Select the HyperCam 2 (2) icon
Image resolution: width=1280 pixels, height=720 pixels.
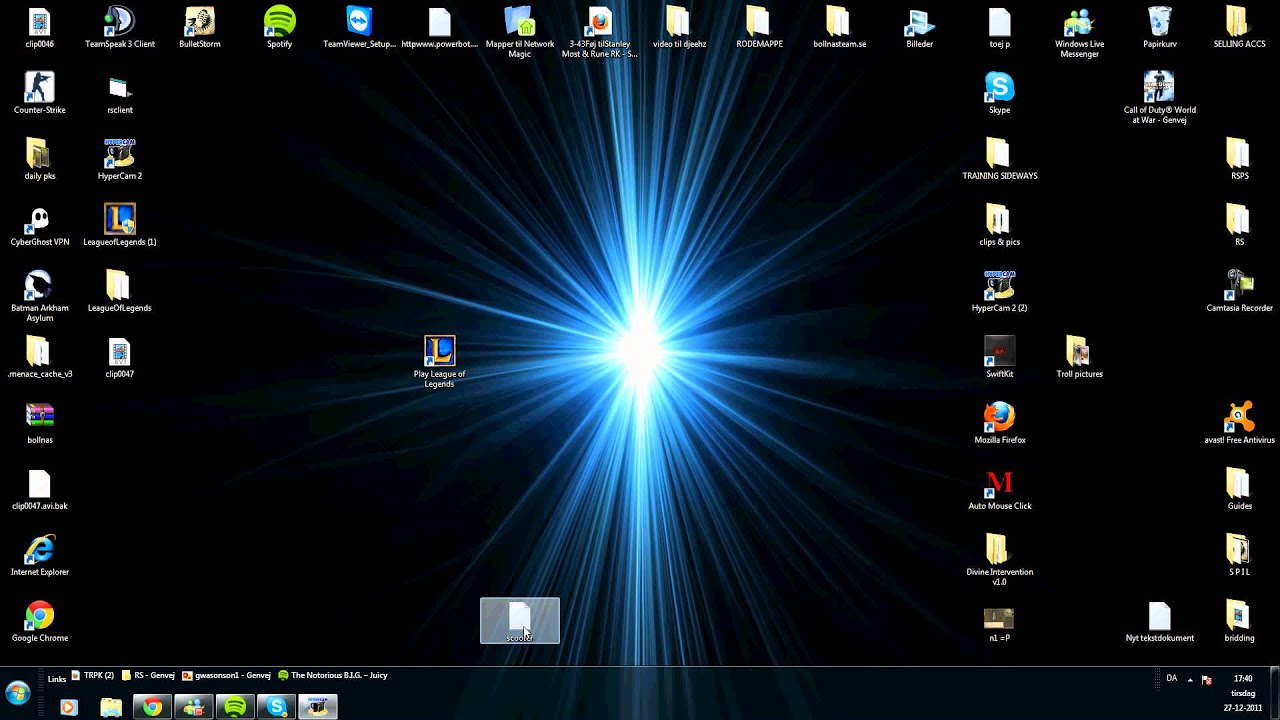(x=1000, y=292)
